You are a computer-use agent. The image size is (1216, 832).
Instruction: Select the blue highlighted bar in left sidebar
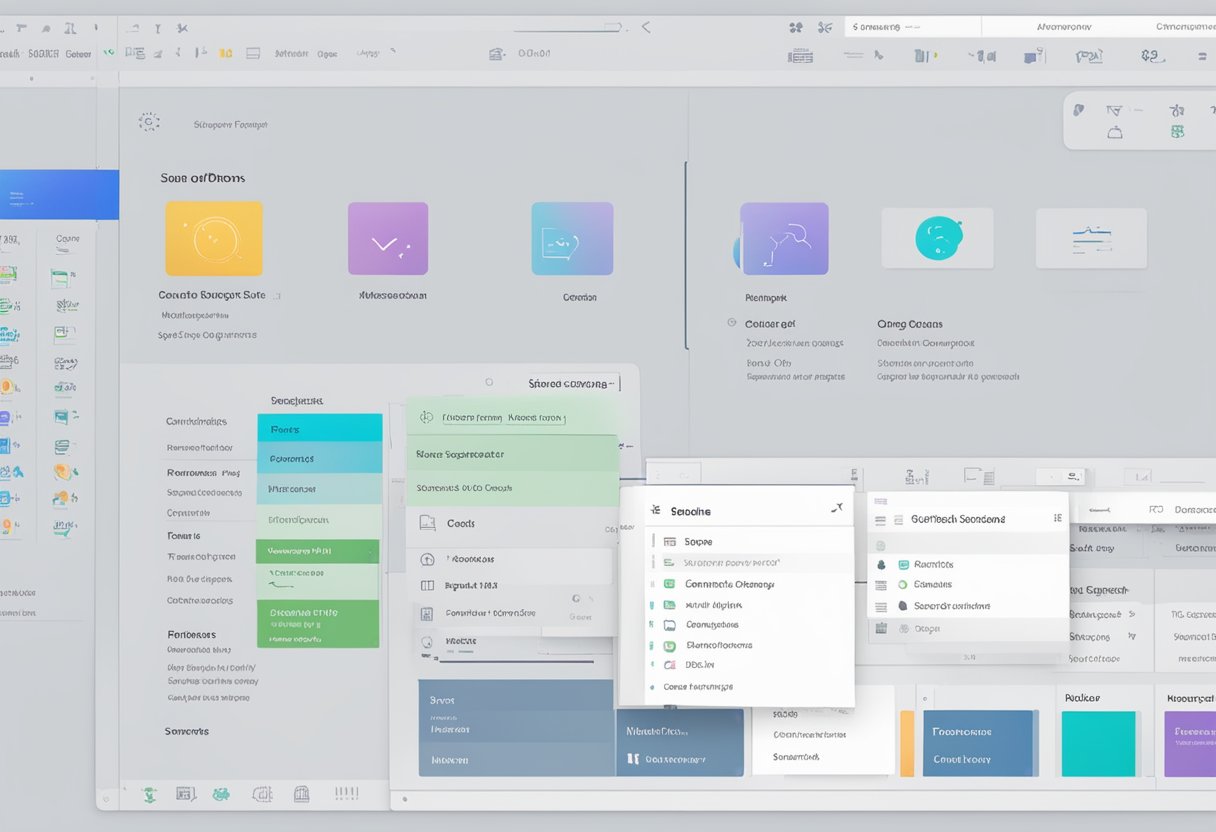click(59, 194)
